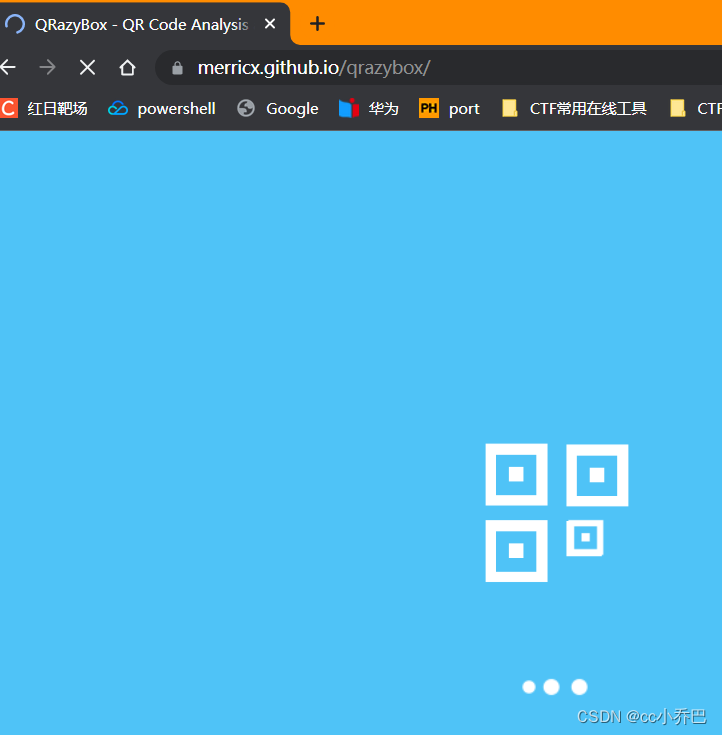Expand the CTF常用在线工具 bookmark folder
Screen dimensions: 722x735
574,108
